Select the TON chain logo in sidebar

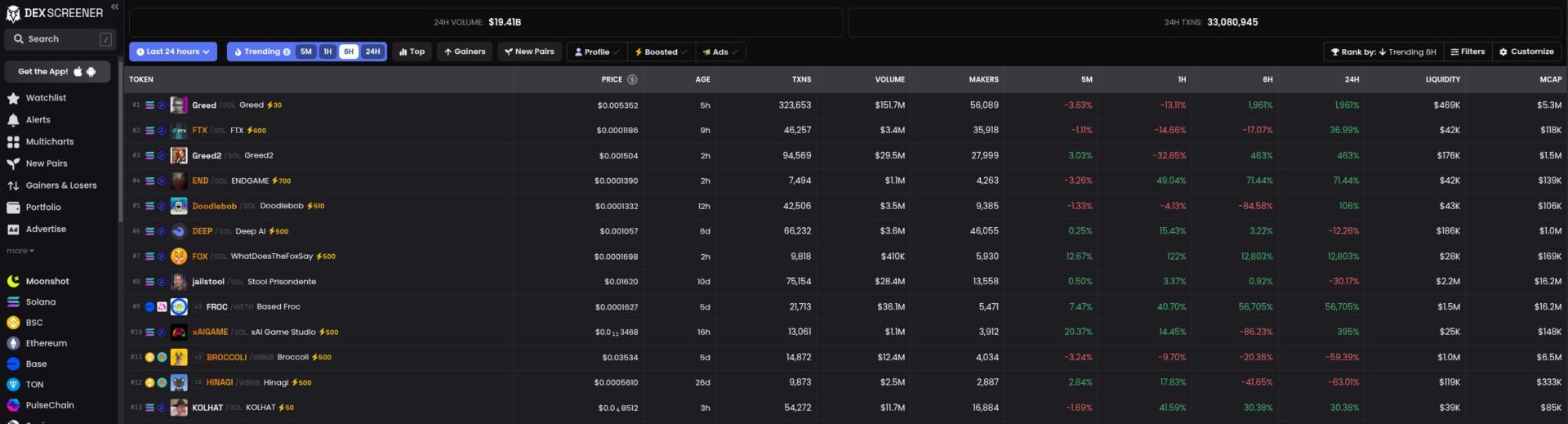click(x=13, y=385)
